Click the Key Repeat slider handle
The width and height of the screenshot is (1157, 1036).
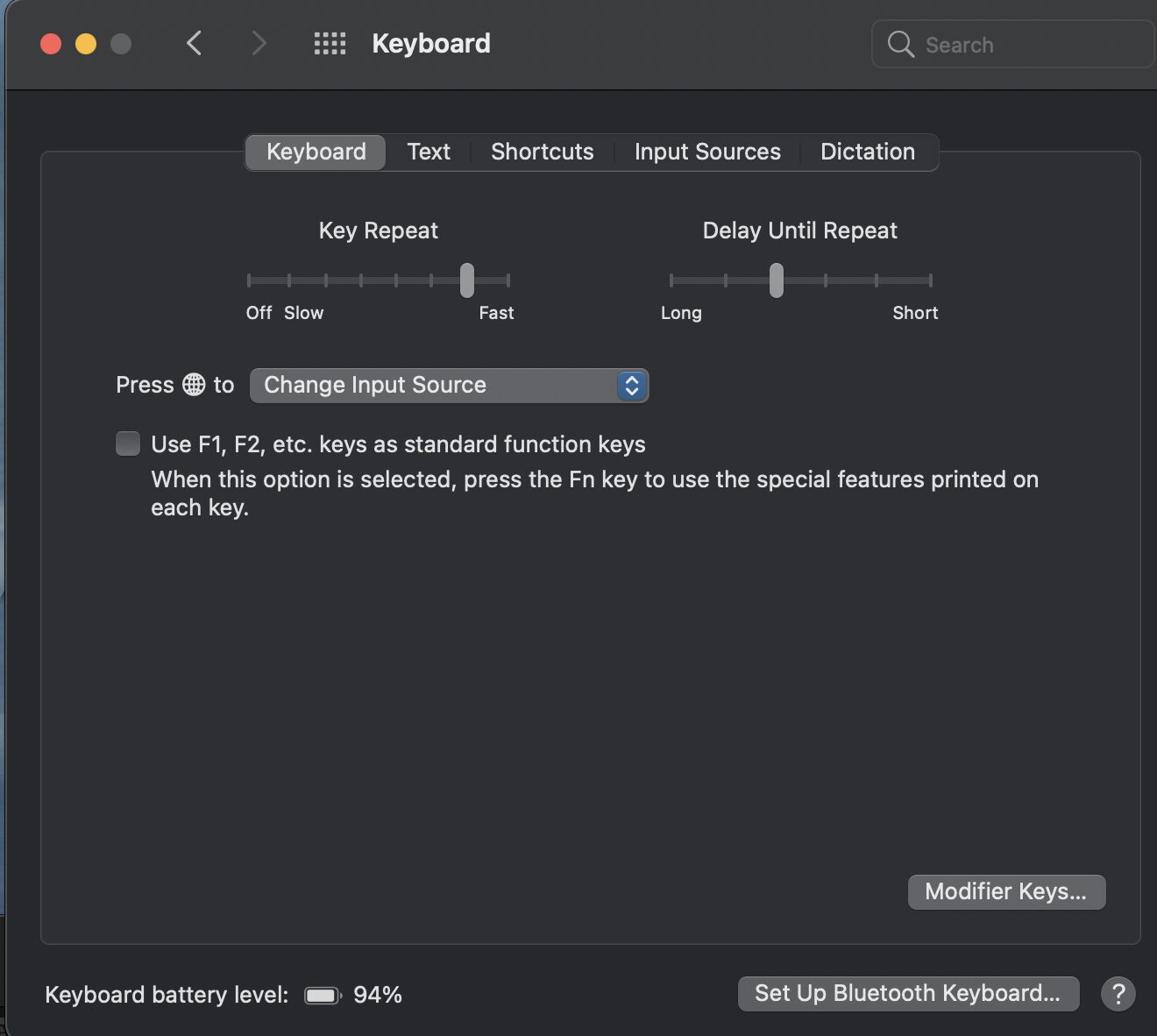(x=467, y=280)
